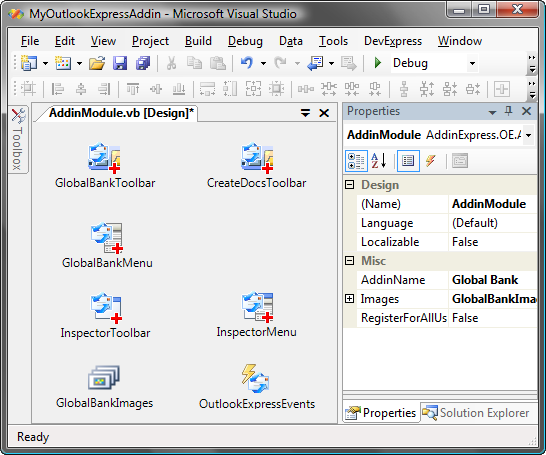Open the Undo history dropdown arrow

tap(263, 63)
